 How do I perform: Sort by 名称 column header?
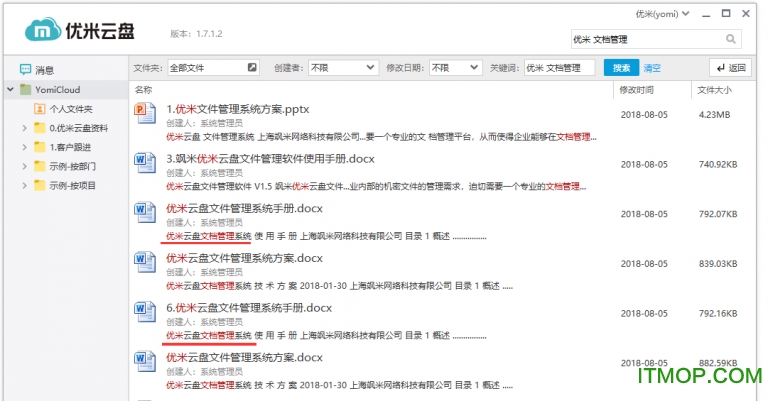tap(144, 90)
